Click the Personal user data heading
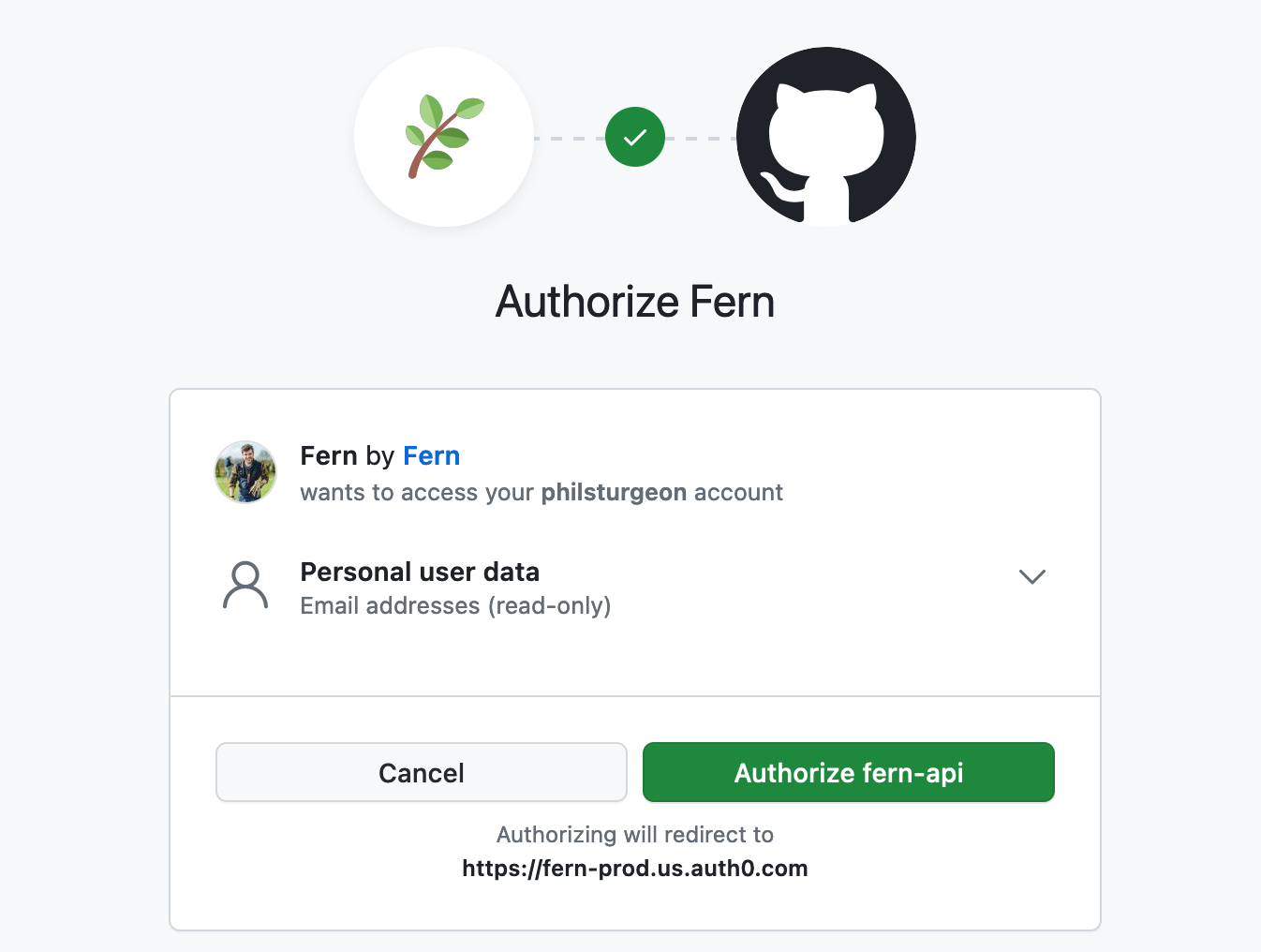The width and height of the screenshot is (1261, 952). click(x=420, y=572)
